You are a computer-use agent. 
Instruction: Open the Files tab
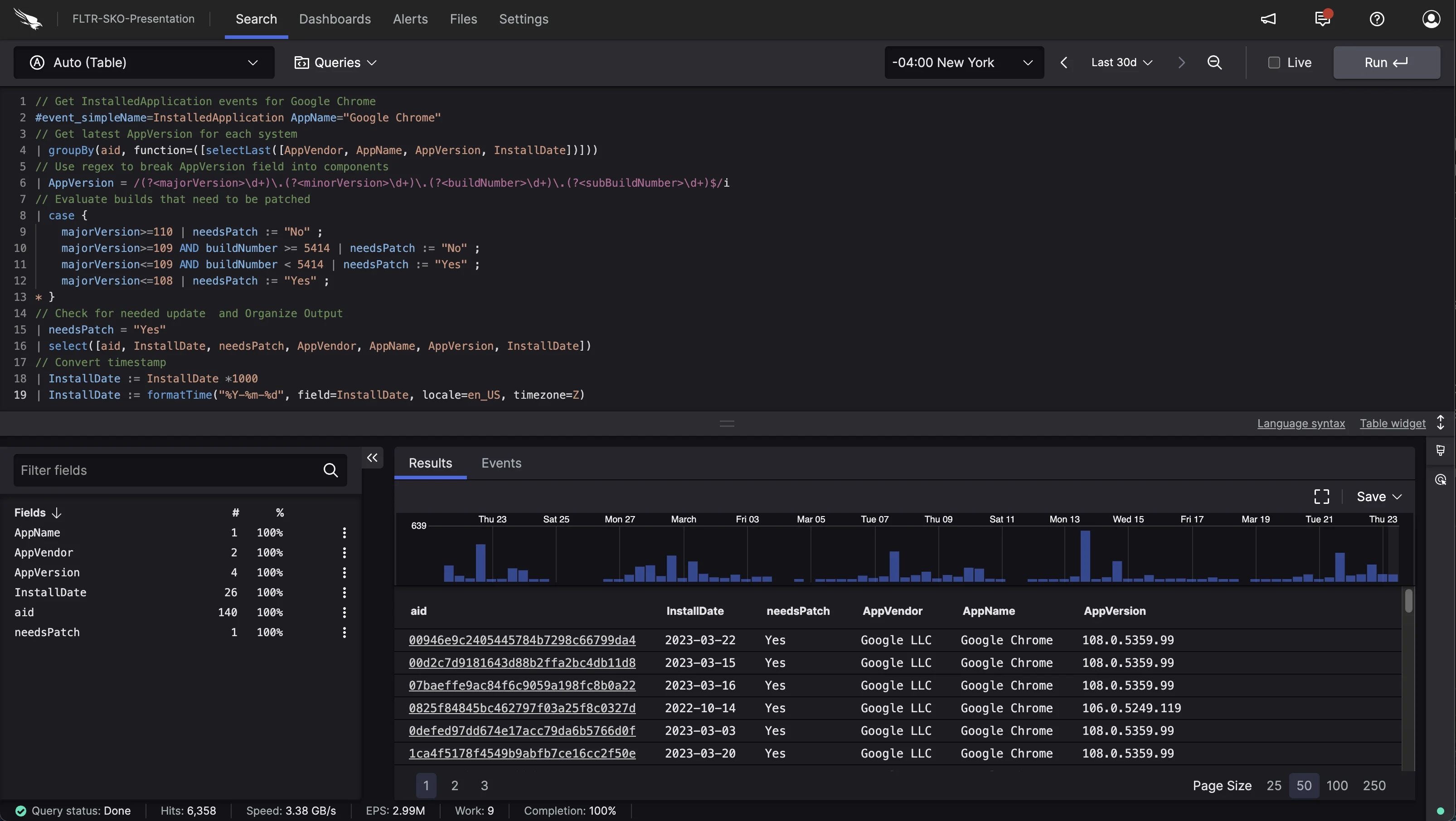[x=463, y=19]
